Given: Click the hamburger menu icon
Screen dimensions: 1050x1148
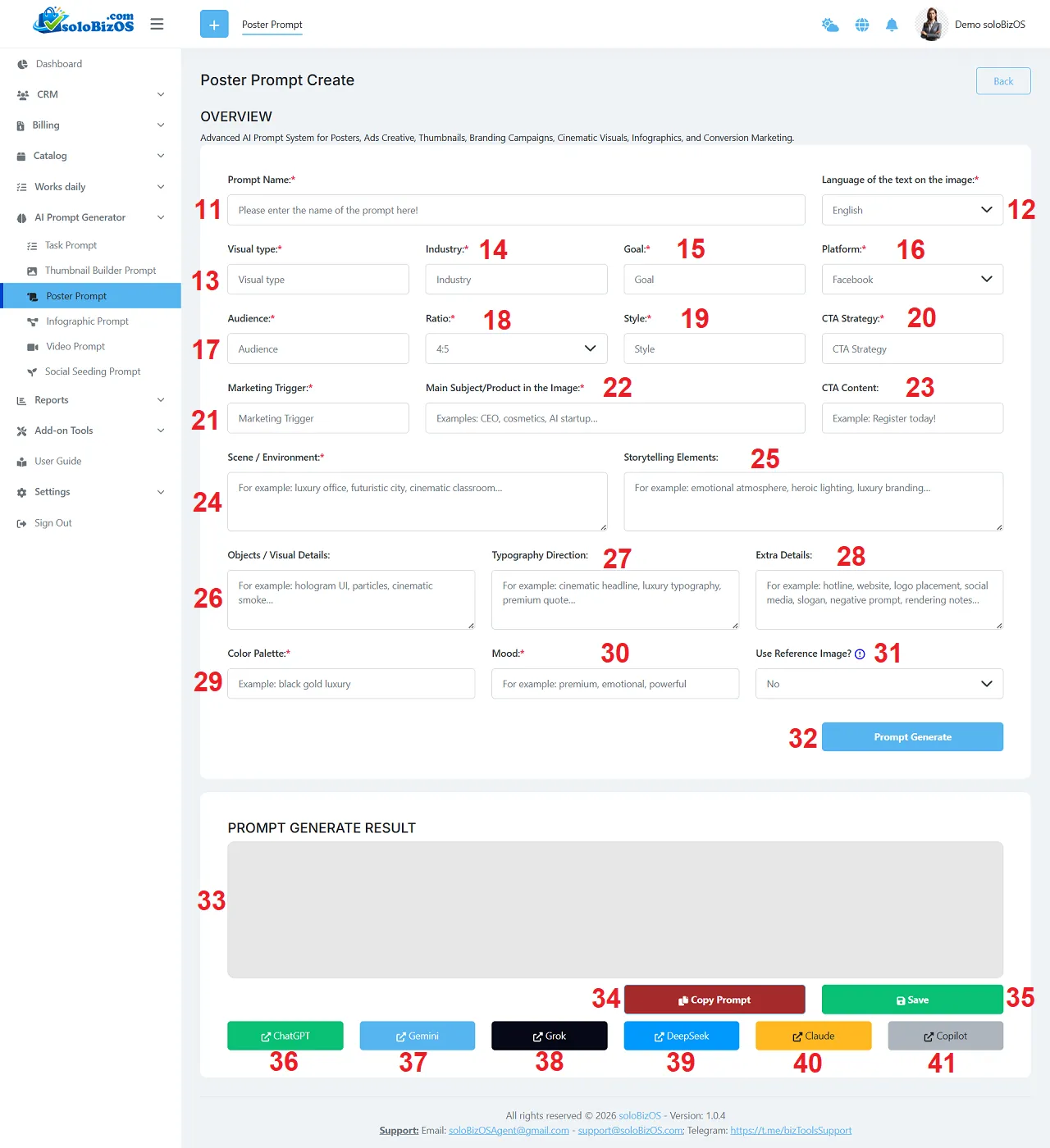Looking at the screenshot, I should [x=157, y=25].
